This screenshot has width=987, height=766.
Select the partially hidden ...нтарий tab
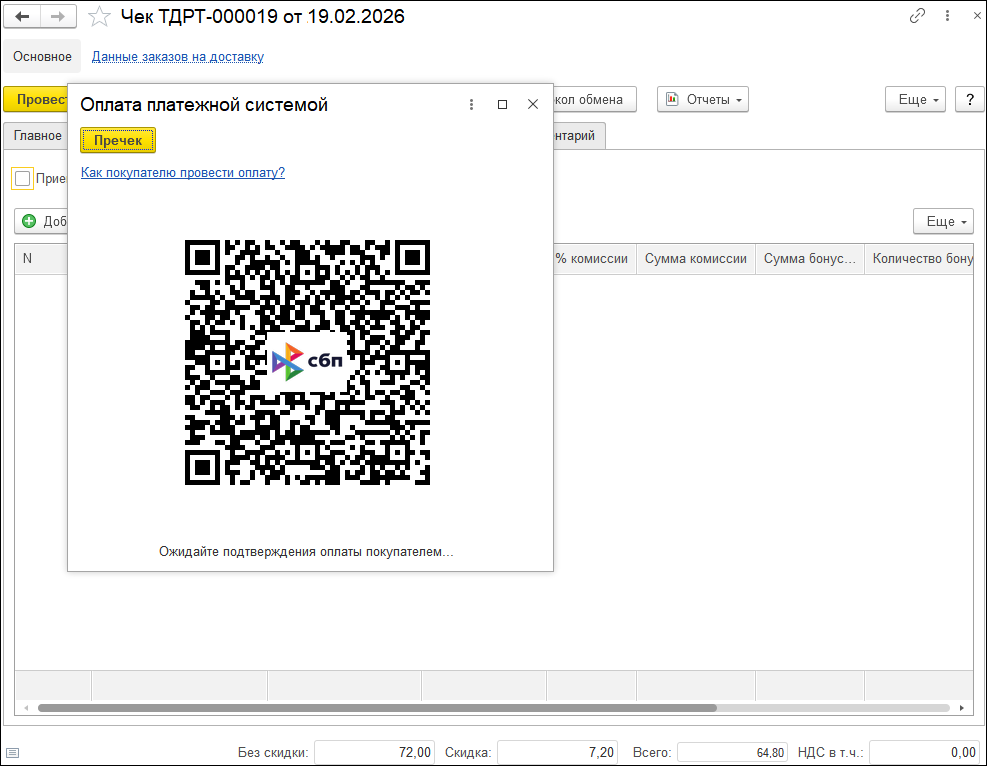(x=579, y=135)
